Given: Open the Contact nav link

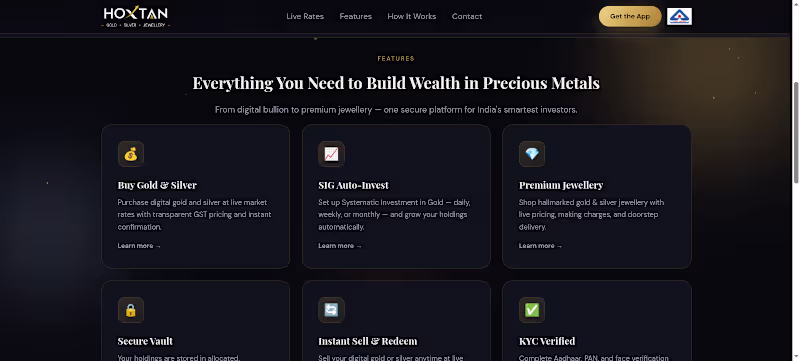Looking at the screenshot, I should point(467,16).
